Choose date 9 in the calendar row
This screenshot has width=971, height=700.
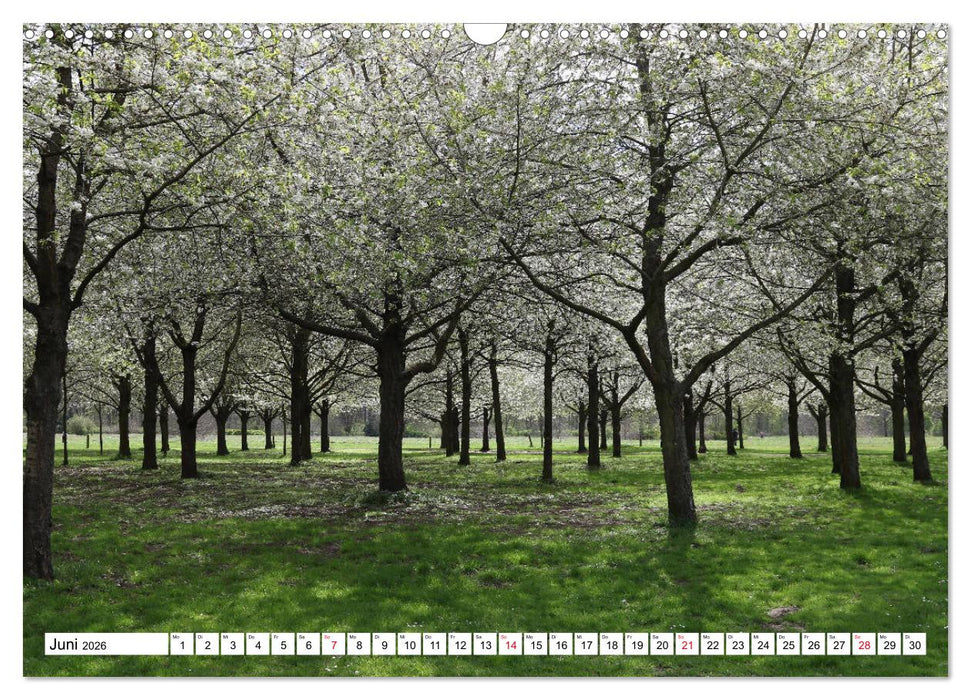click(x=384, y=644)
